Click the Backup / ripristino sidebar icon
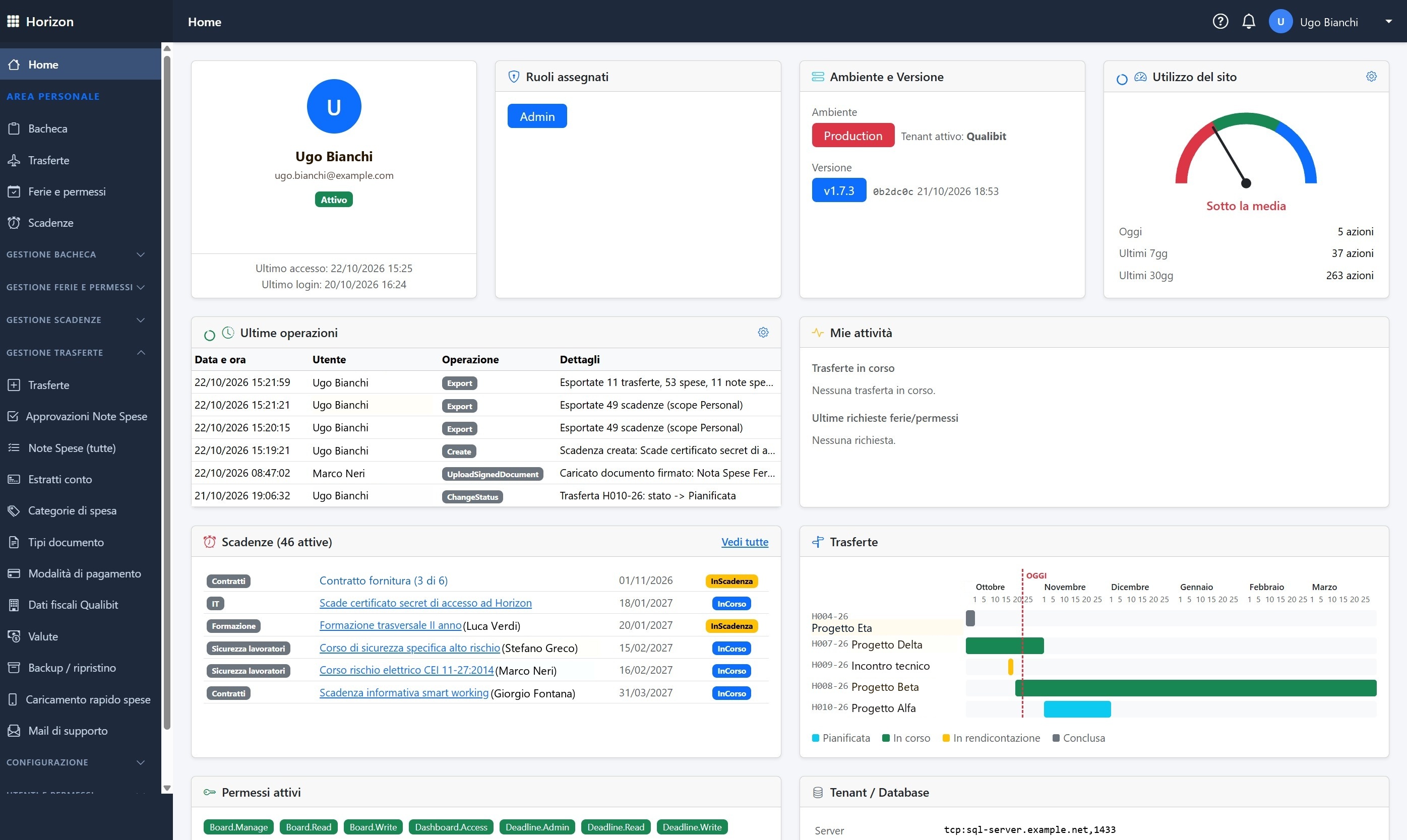 pyautogui.click(x=14, y=667)
